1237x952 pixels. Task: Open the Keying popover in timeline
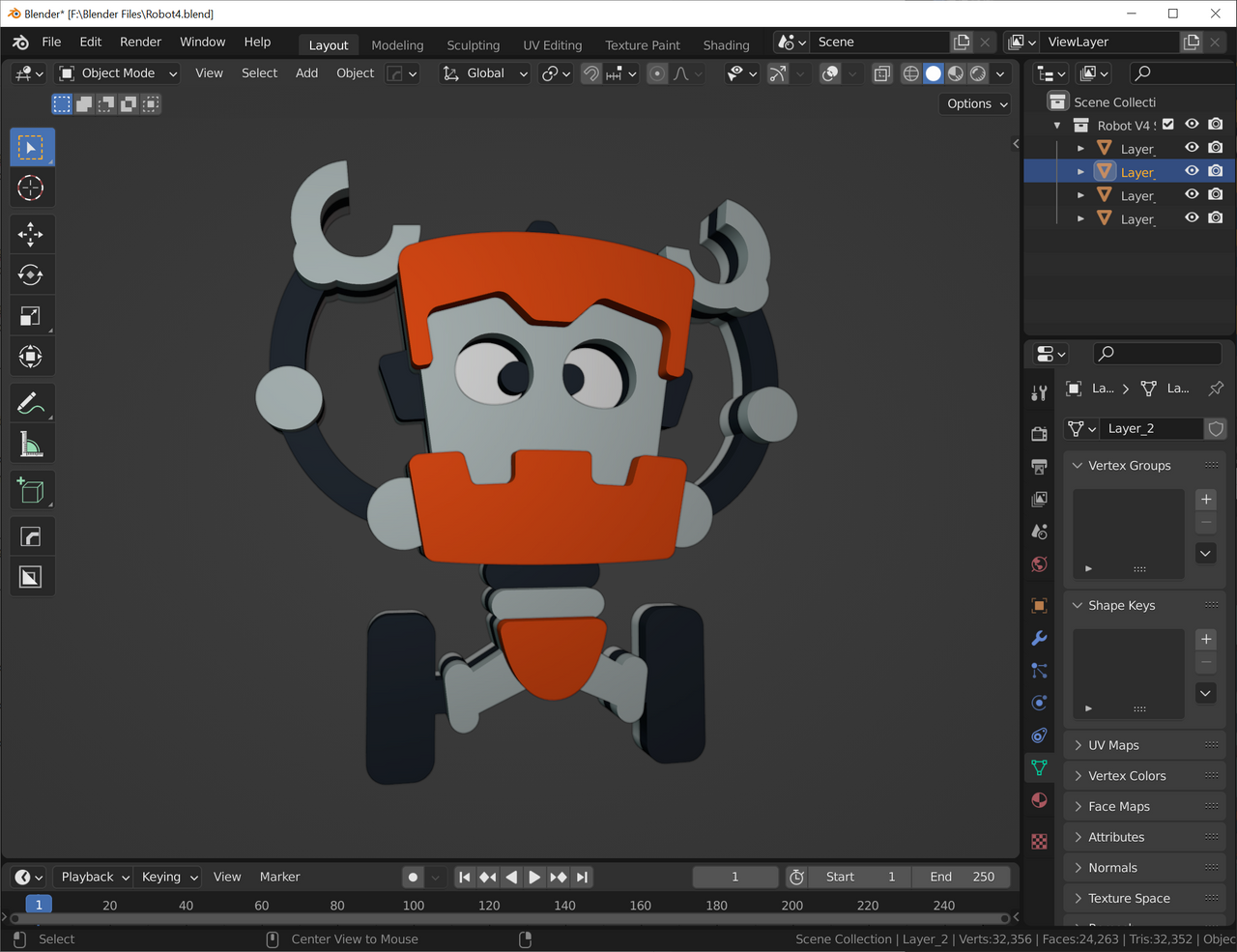click(x=169, y=877)
